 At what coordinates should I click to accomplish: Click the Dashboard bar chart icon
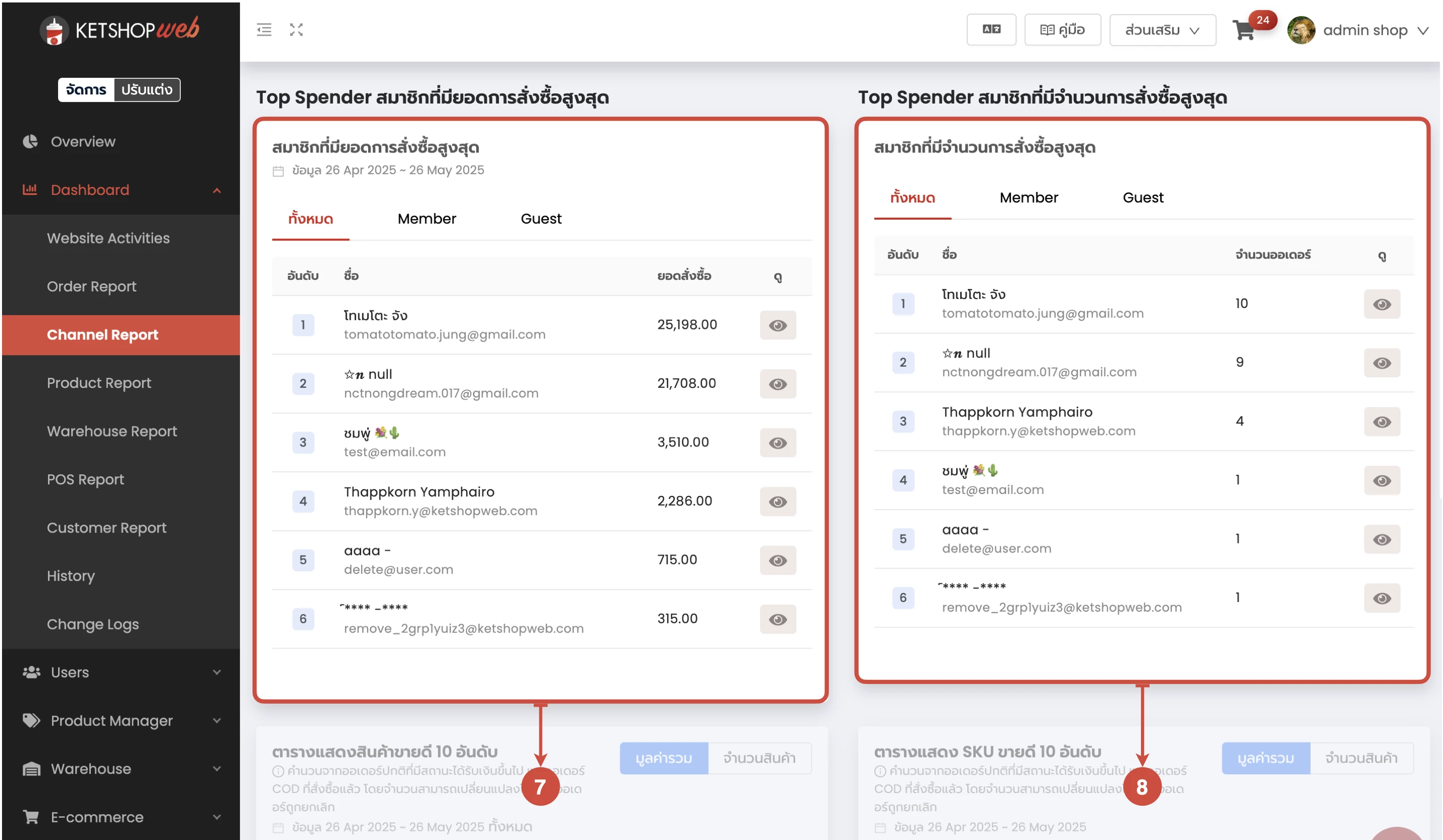tap(30, 189)
